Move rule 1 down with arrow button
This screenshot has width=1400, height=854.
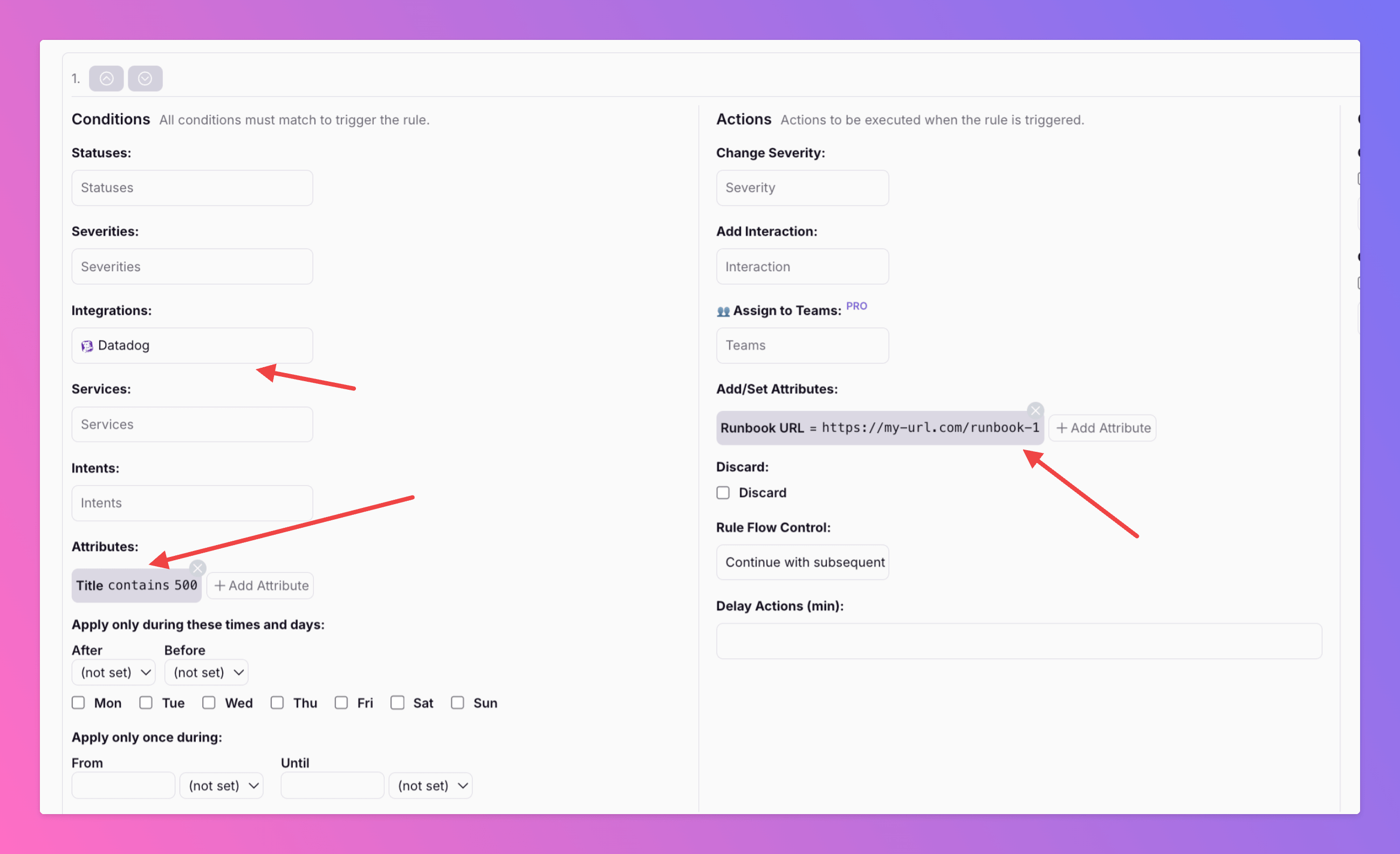[145, 78]
